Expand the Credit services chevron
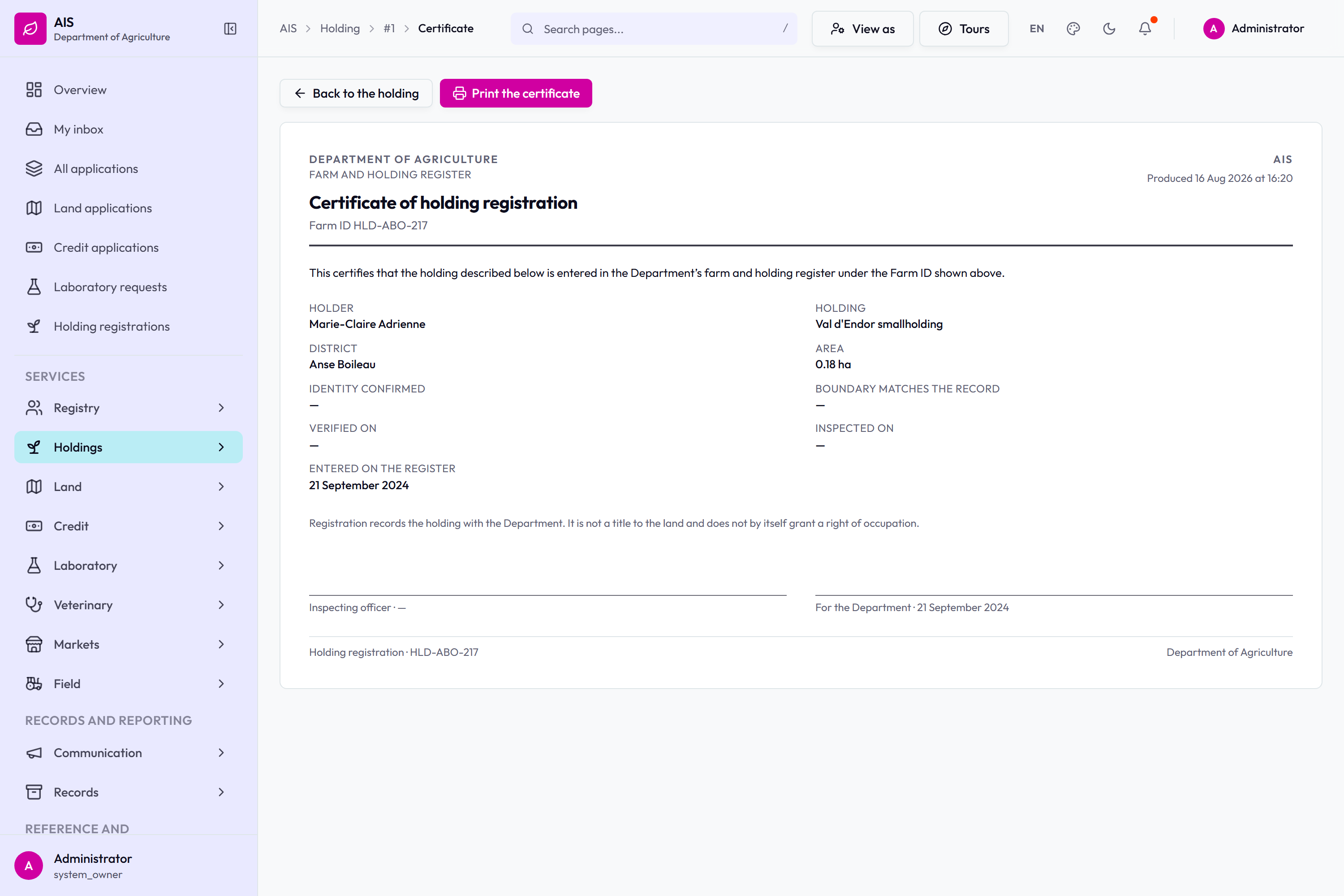The width and height of the screenshot is (1344, 896). point(221,526)
